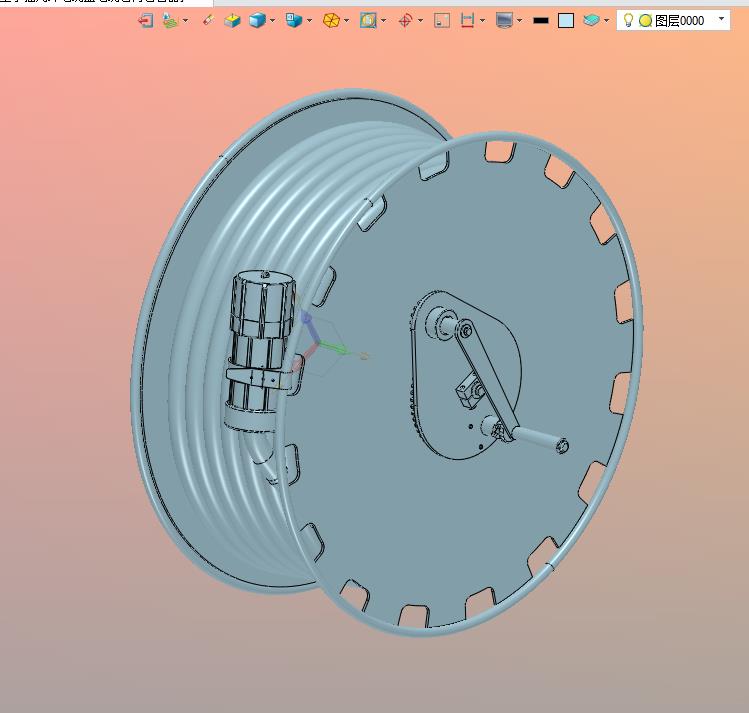Open the 图层0000 layer selector dropdown
The image size is (749, 713).
(722, 19)
